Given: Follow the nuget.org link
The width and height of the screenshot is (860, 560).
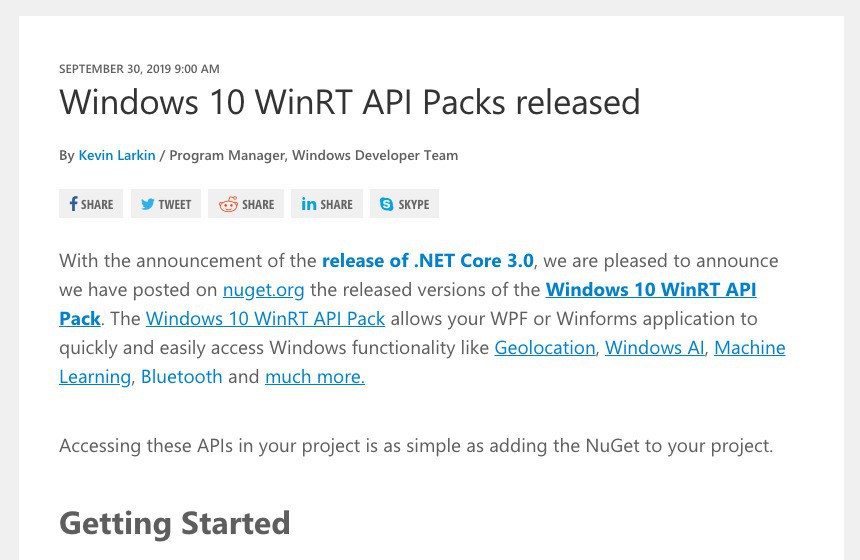Looking at the screenshot, I should (263, 290).
